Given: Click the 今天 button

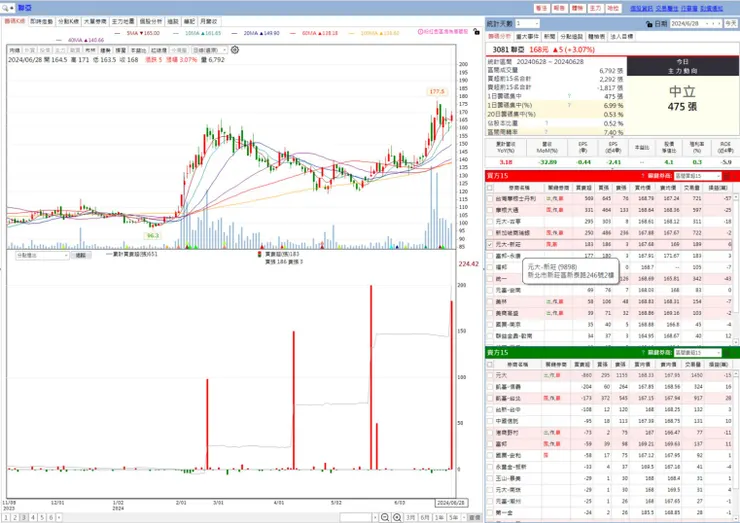Looking at the screenshot, I should click(x=731, y=24).
